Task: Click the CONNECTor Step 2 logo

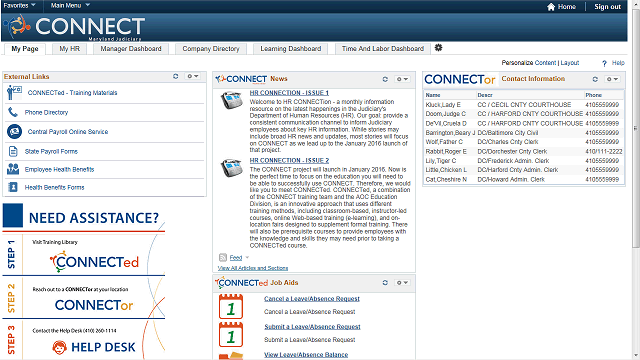Action: [94, 305]
